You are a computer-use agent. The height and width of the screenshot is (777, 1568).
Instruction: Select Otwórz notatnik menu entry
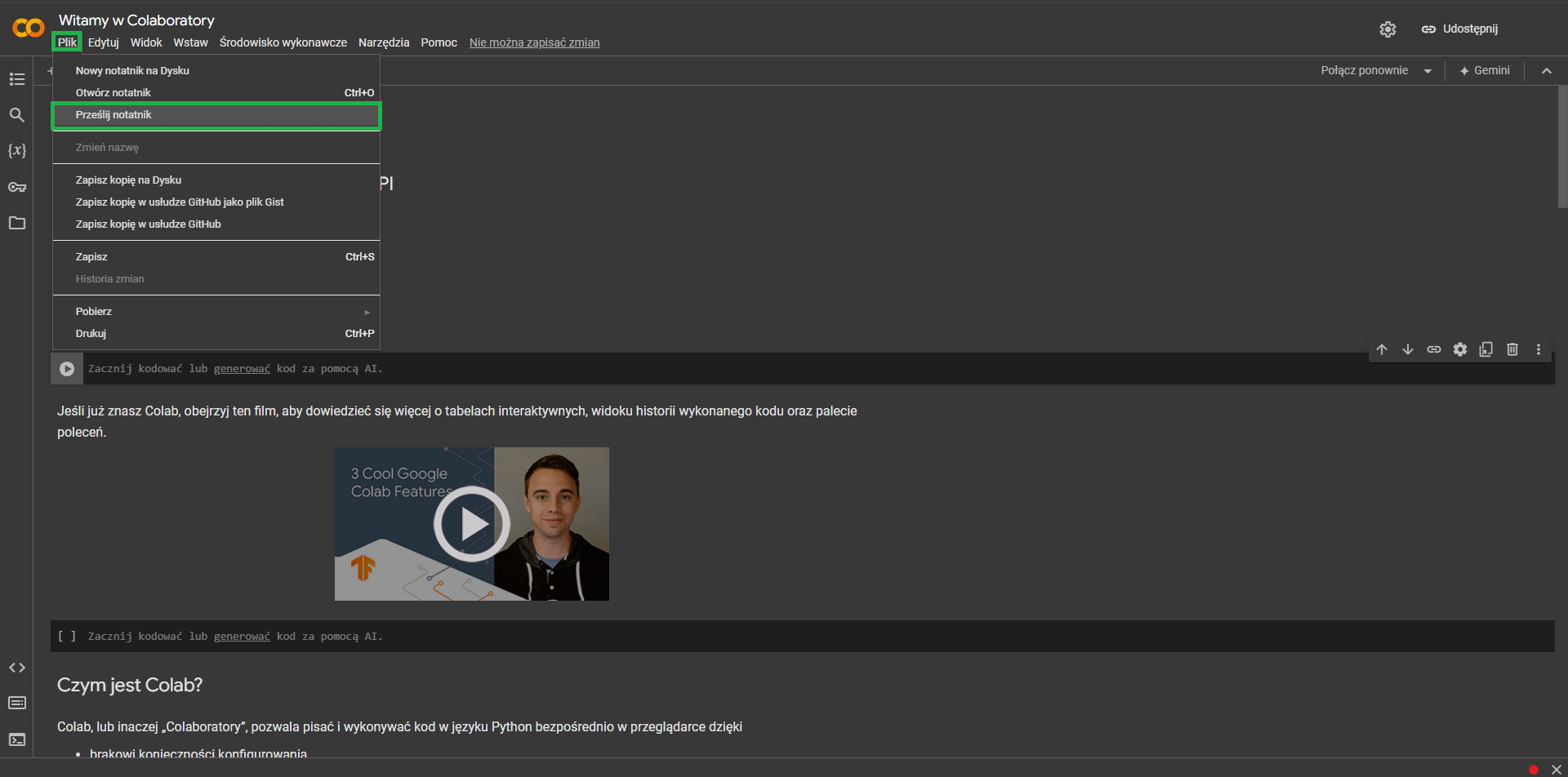click(x=216, y=93)
